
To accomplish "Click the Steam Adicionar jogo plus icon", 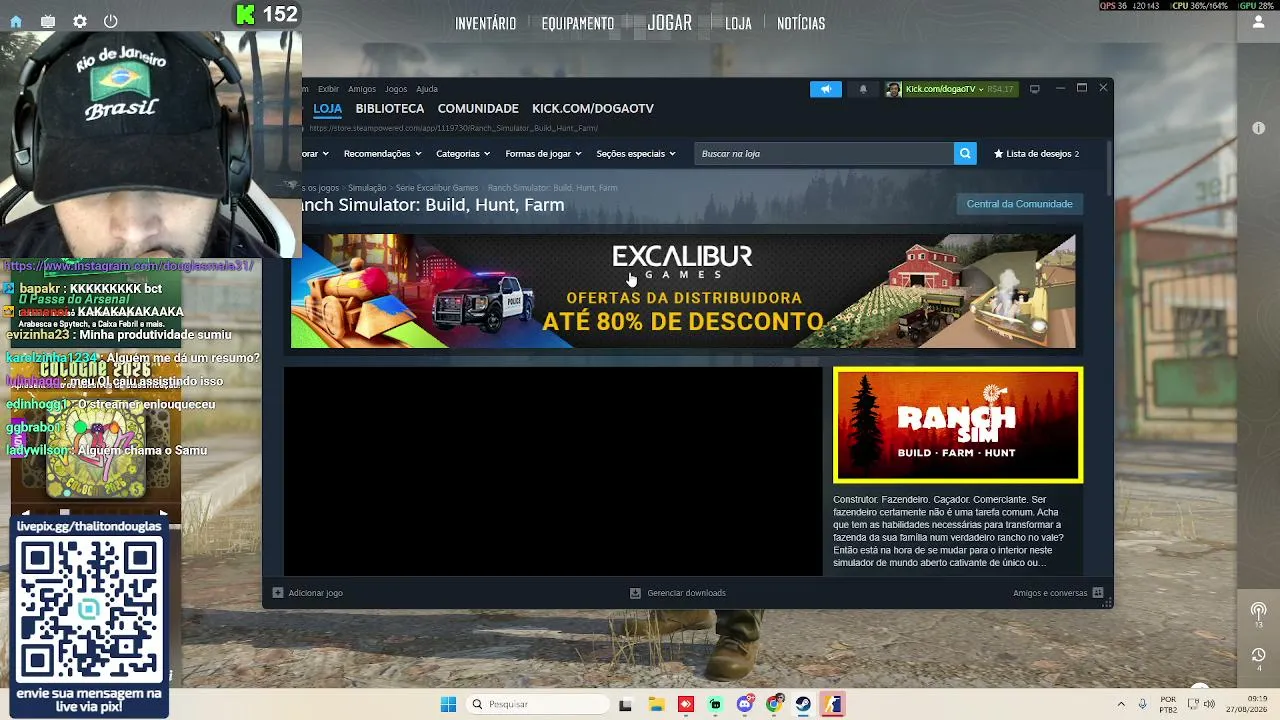I will [278, 593].
